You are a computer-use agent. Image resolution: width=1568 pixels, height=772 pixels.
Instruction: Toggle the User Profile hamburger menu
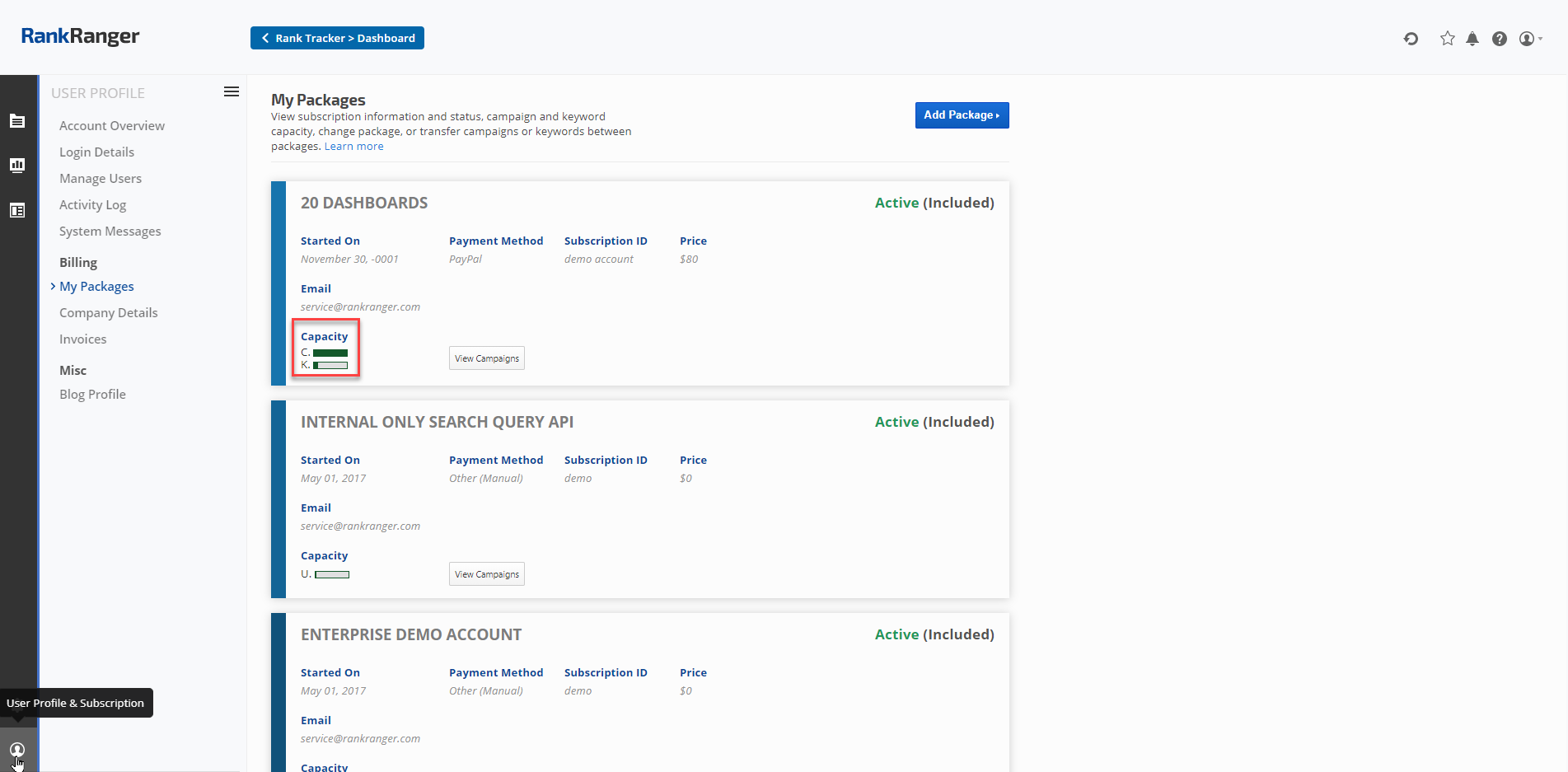232,91
